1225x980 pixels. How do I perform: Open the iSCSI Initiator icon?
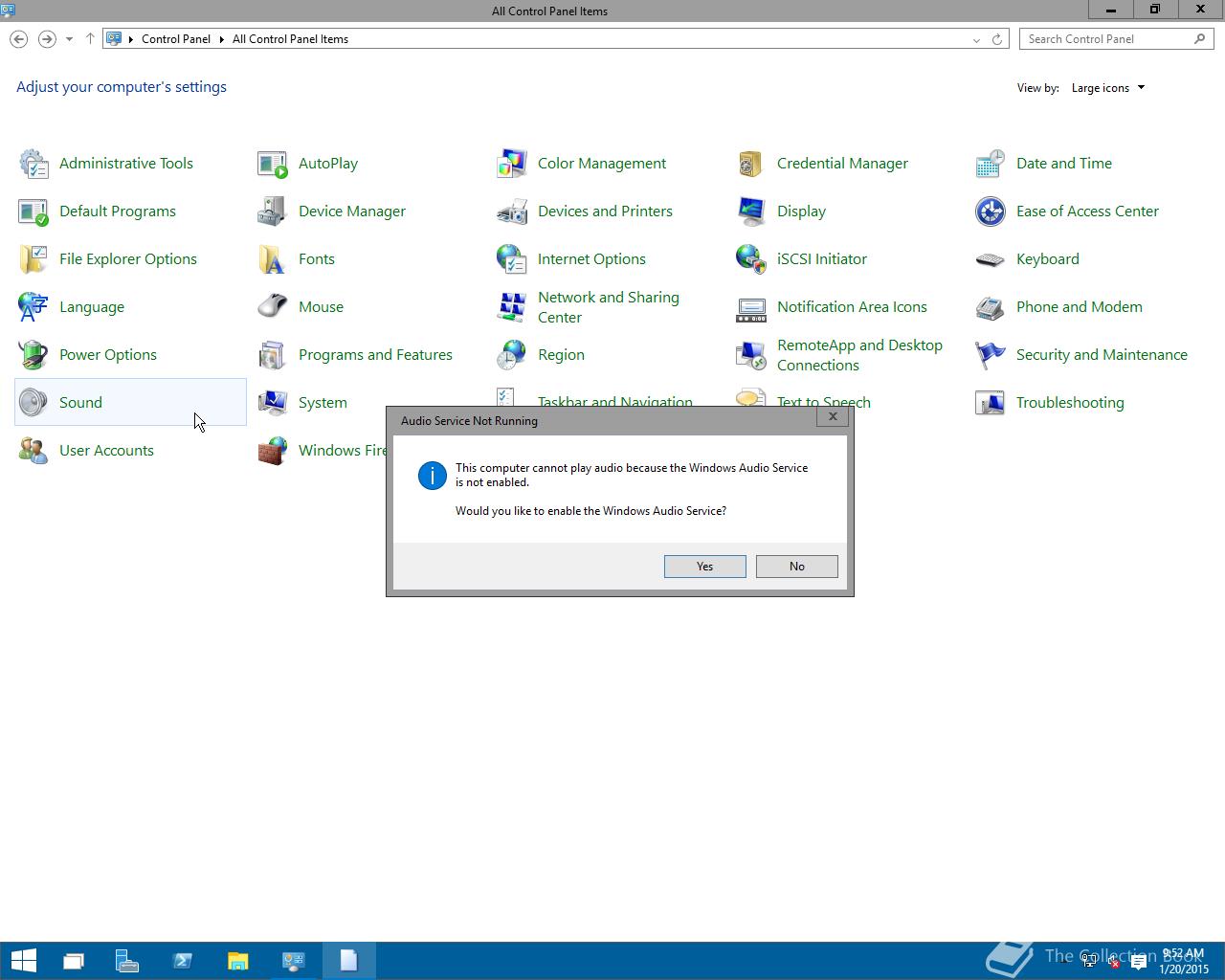click(x=751, y=259)
